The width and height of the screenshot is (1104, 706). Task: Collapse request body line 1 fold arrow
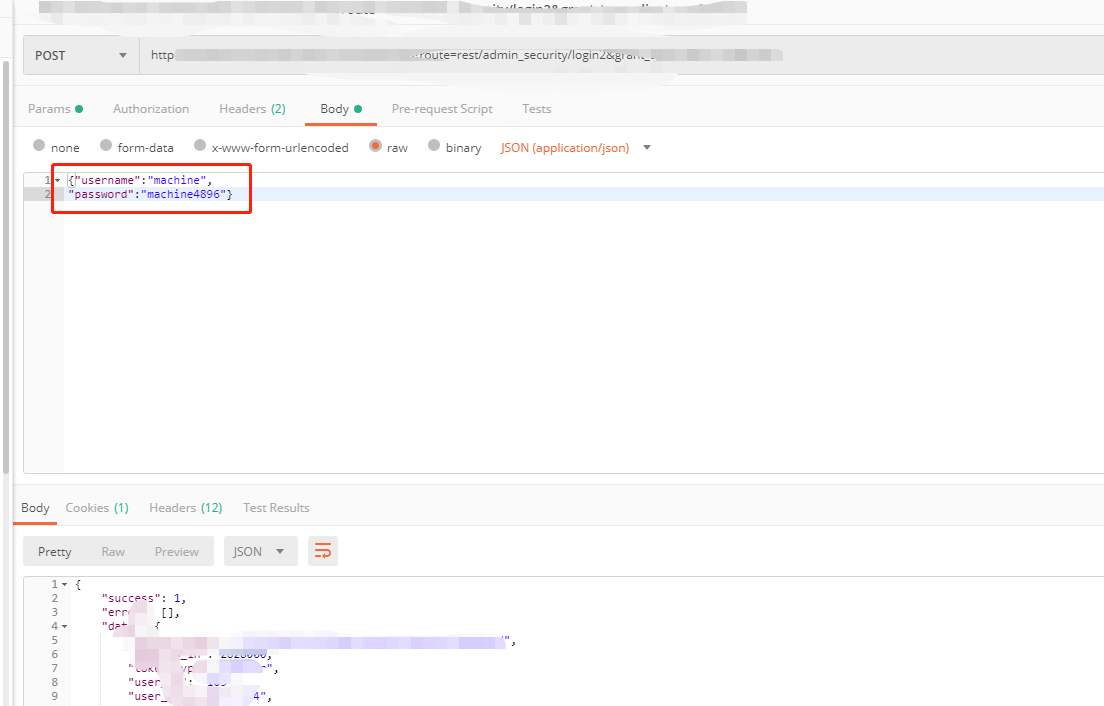point(58,181)
